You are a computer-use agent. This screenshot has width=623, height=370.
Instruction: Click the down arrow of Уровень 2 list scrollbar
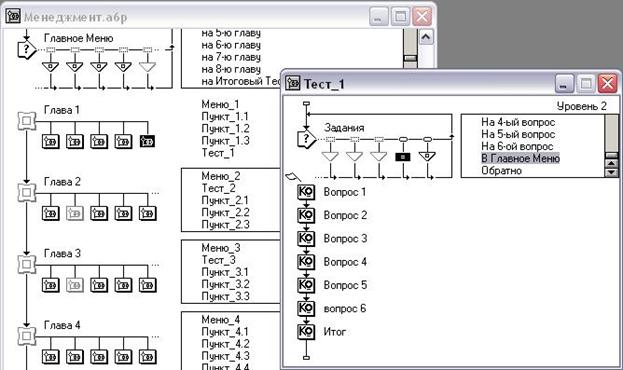(611, 172)
